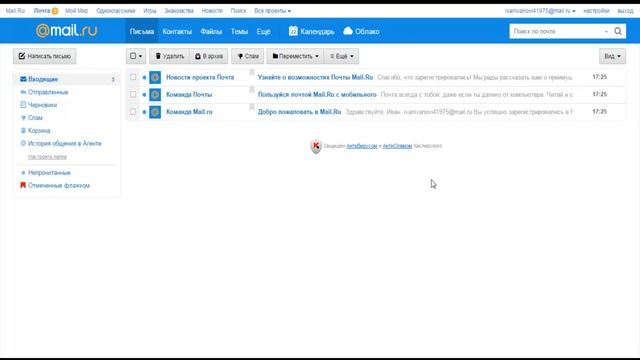Click avatar of Новости проекта Почта message

point(155,77)
